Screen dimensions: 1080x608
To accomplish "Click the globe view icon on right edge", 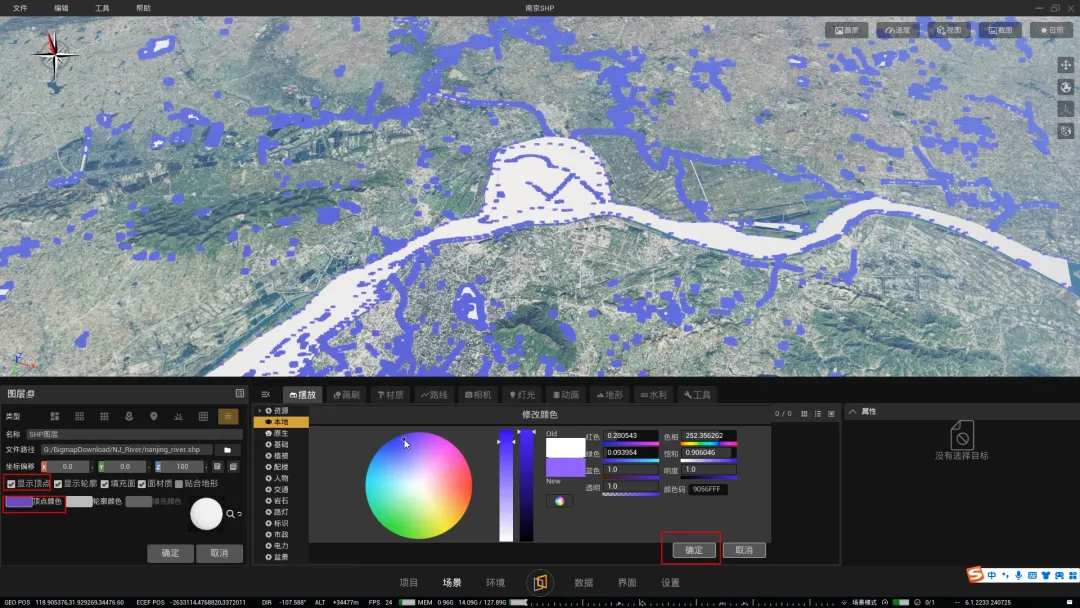I will click(x=1066, y=87).
